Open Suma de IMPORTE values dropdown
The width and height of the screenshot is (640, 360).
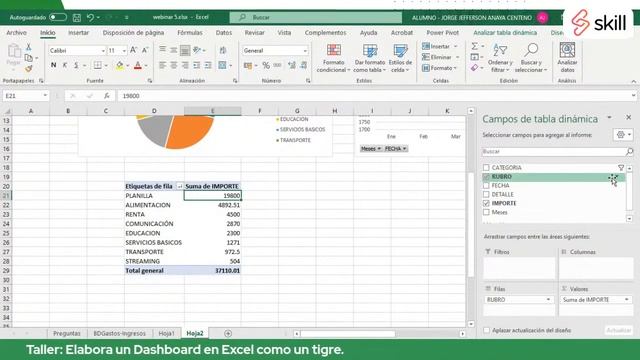(627, 300)
